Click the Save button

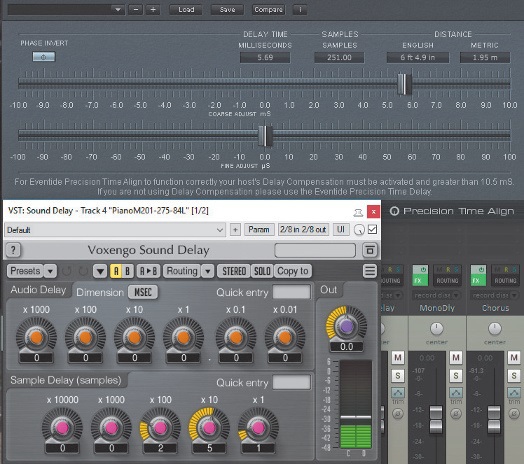(x=227, y=9)
